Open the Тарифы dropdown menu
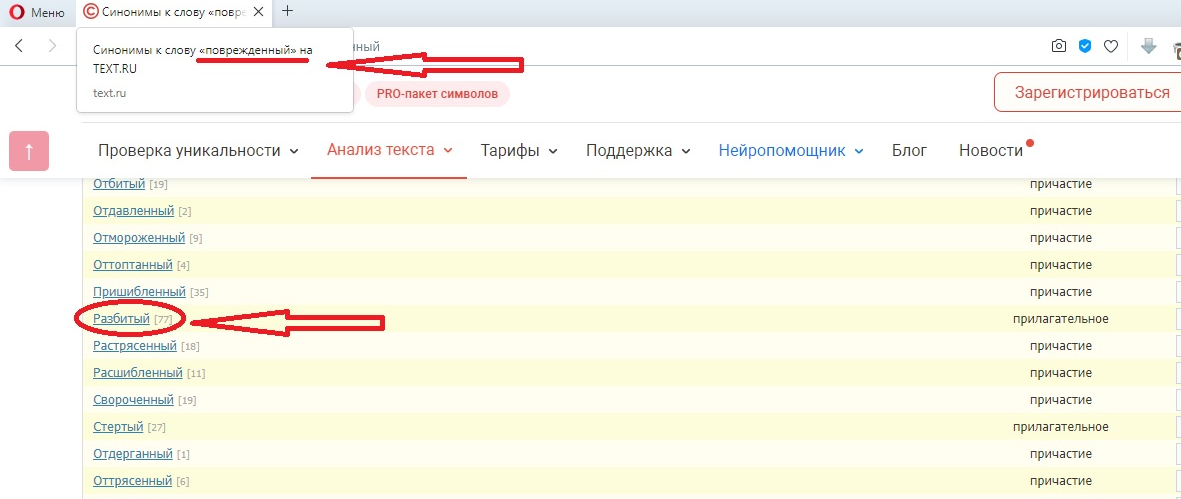 pyautogui.click(x=518, y=151)
